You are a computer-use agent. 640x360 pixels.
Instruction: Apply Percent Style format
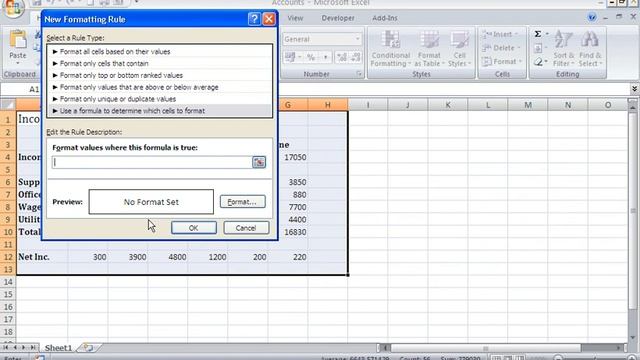311,57
